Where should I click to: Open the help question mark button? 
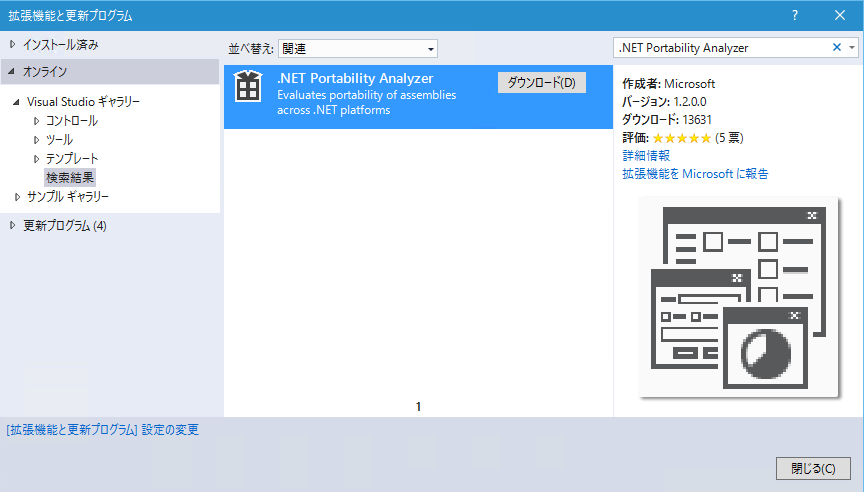[x=795, y=15]
